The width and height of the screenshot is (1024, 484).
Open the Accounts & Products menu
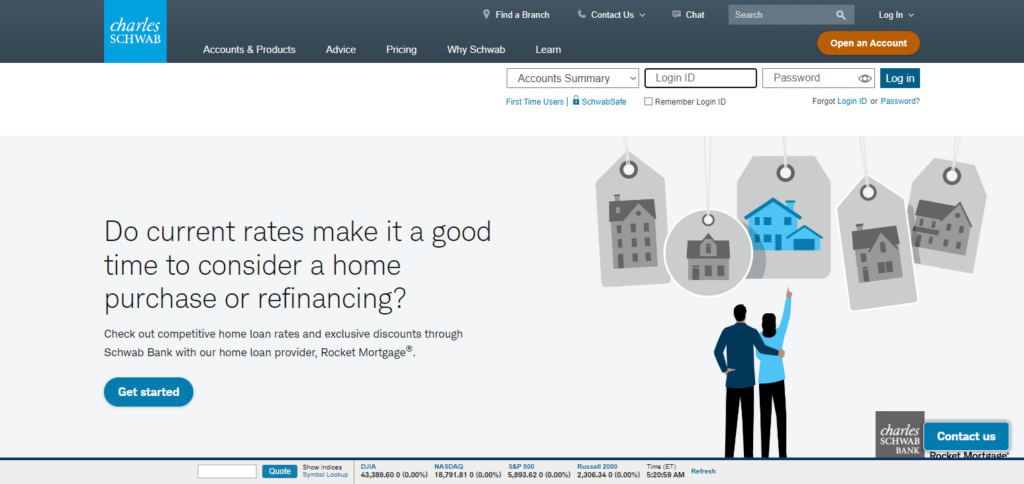[249, 49]
